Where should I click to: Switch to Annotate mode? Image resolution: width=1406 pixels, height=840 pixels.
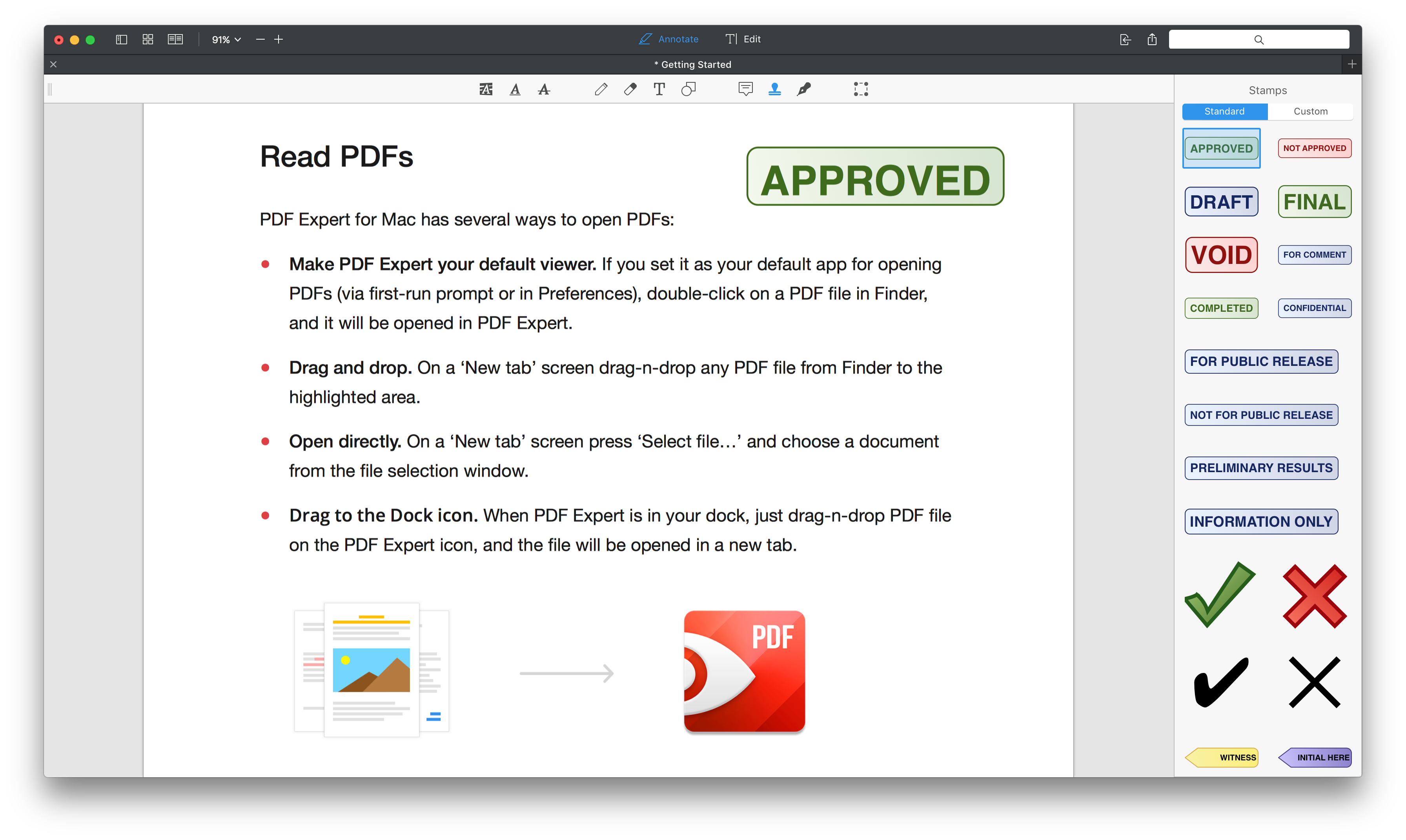669,39
